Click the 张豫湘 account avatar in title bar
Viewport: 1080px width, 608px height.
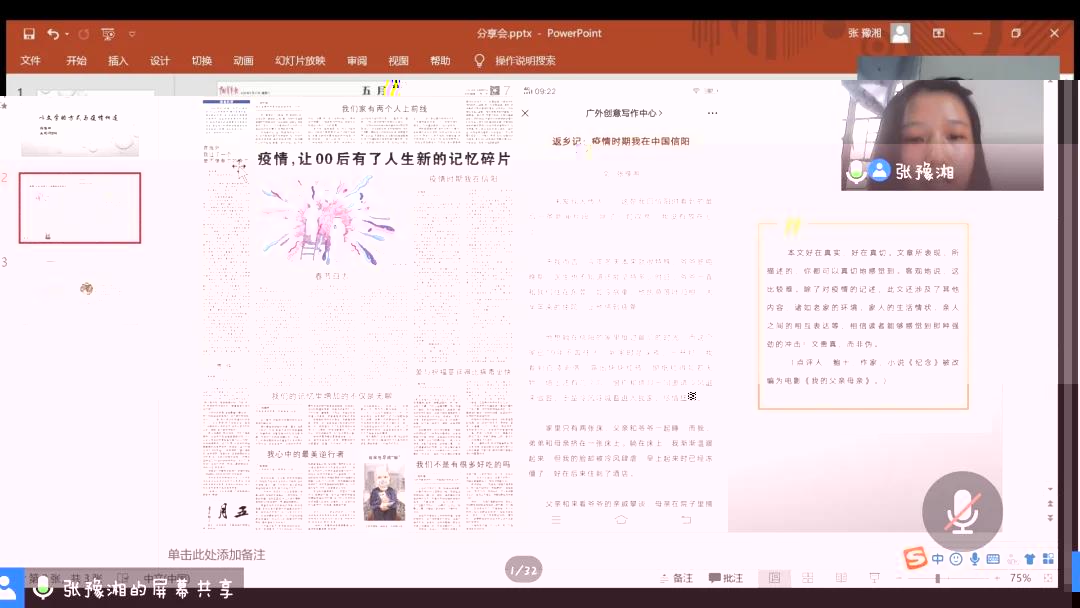(x=900, y=33)
